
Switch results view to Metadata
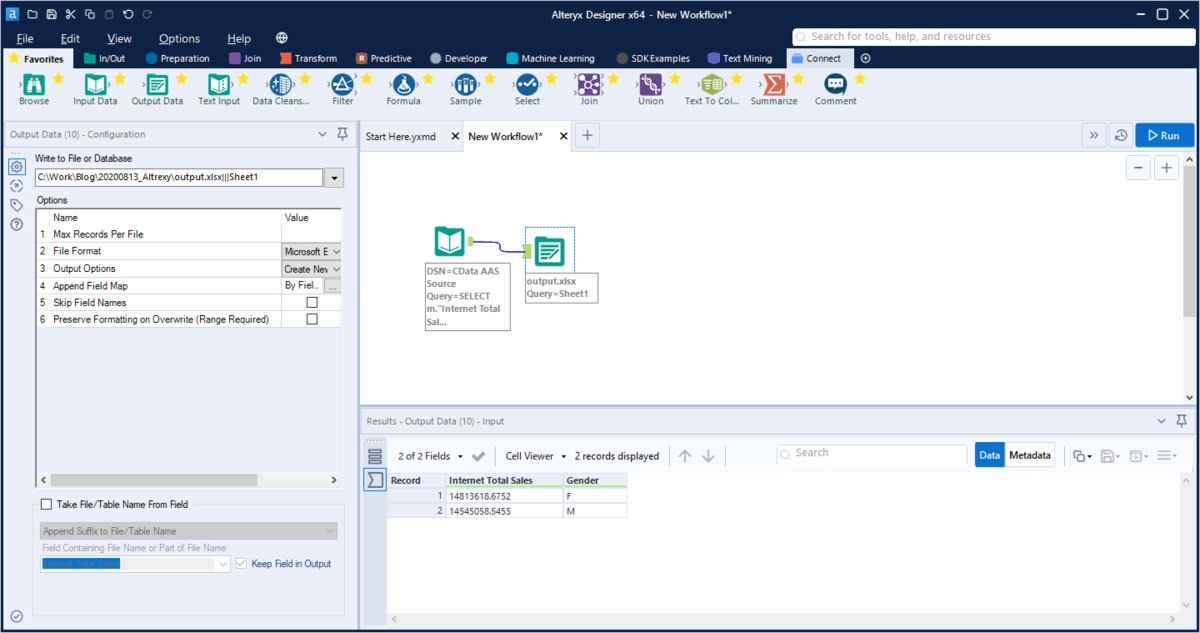coord(1030,455)
